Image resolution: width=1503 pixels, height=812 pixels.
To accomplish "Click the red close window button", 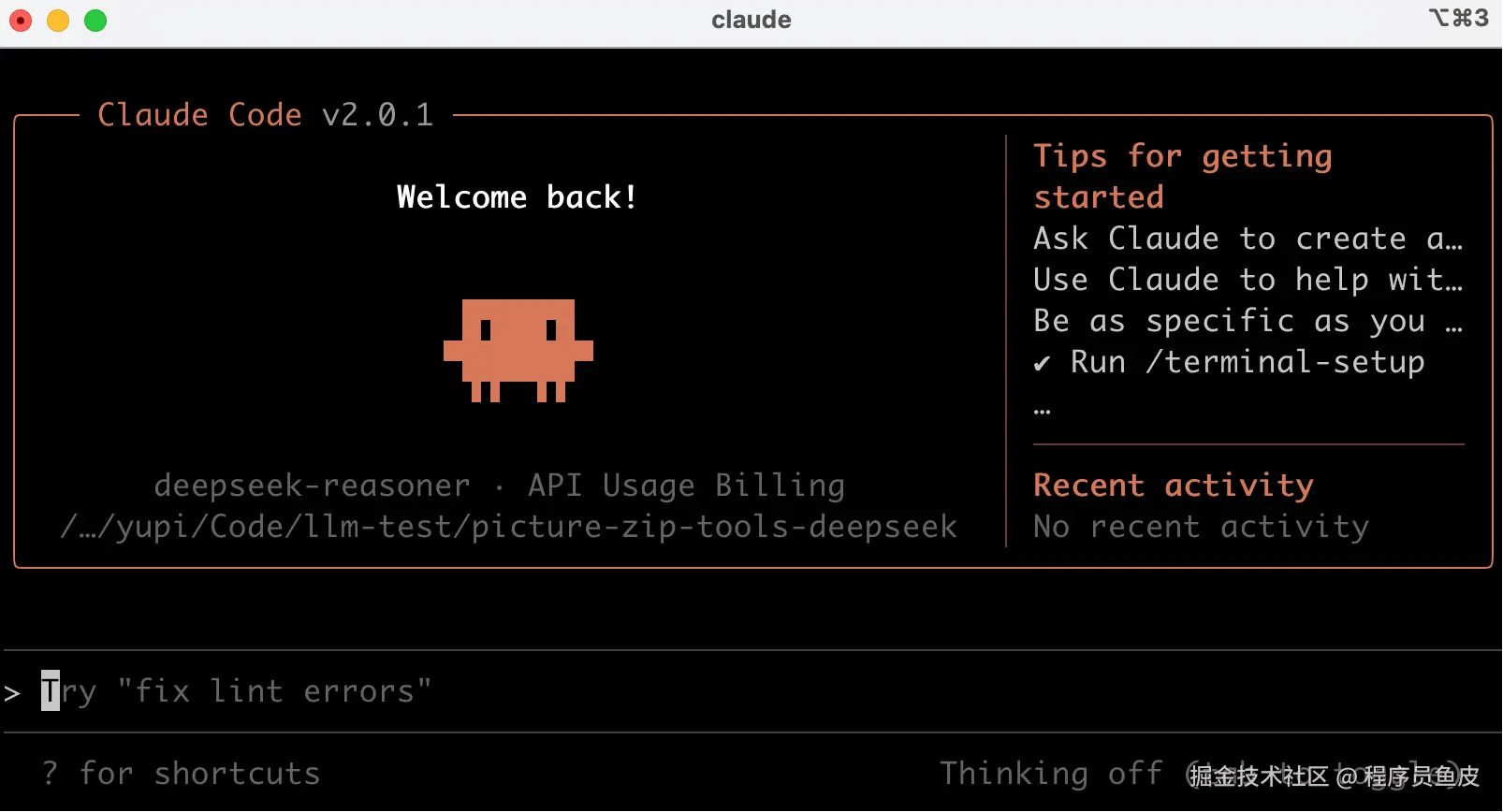I will coord(21,20).
